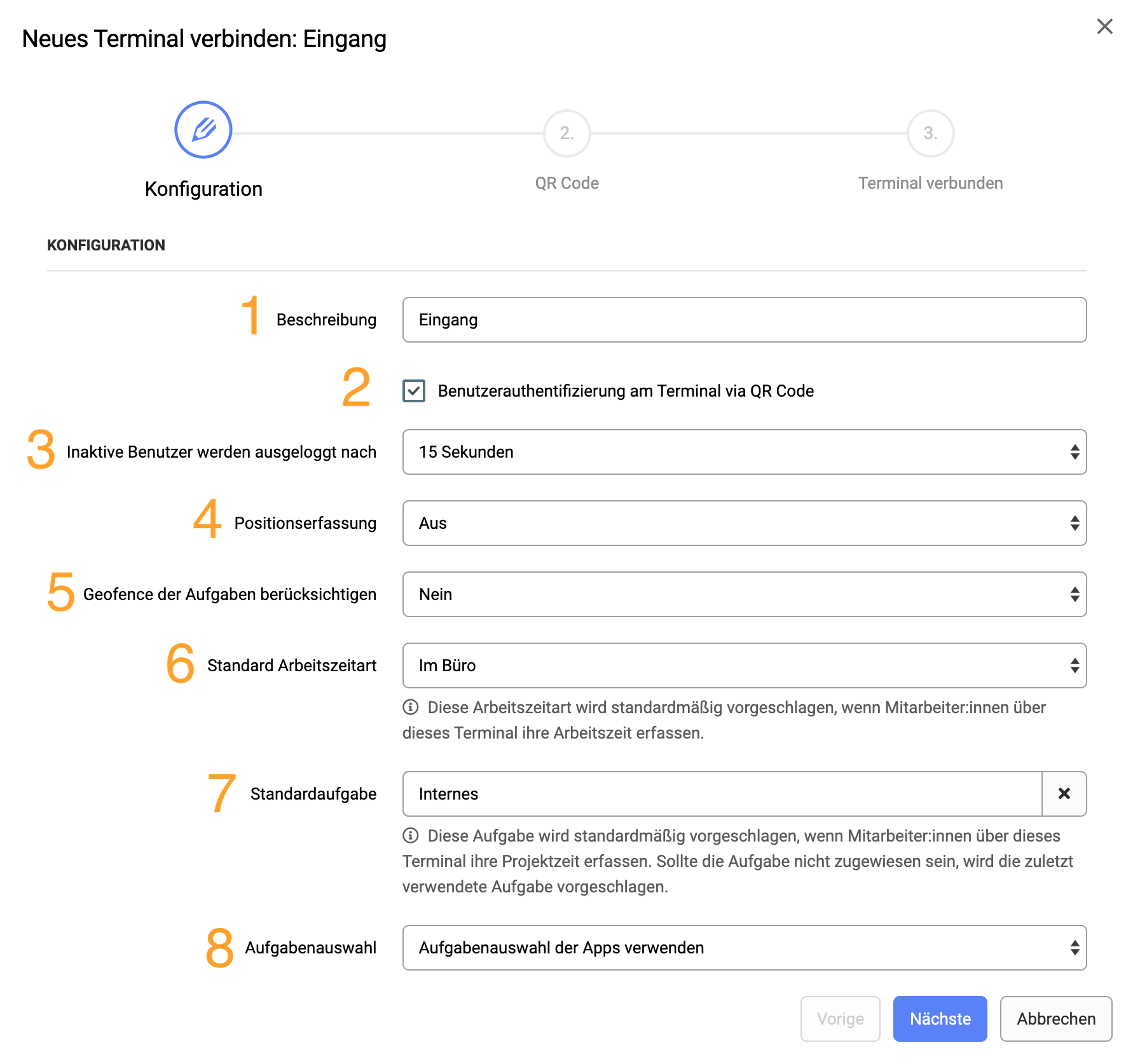The image size is (1133, 1064).
Task: Open the 15 Sekunden logout dropdown
Action: pyautogui.click(x=745, y=452)
